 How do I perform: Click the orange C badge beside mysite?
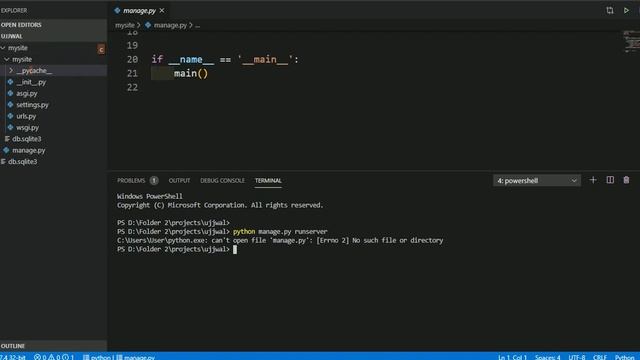101,49
